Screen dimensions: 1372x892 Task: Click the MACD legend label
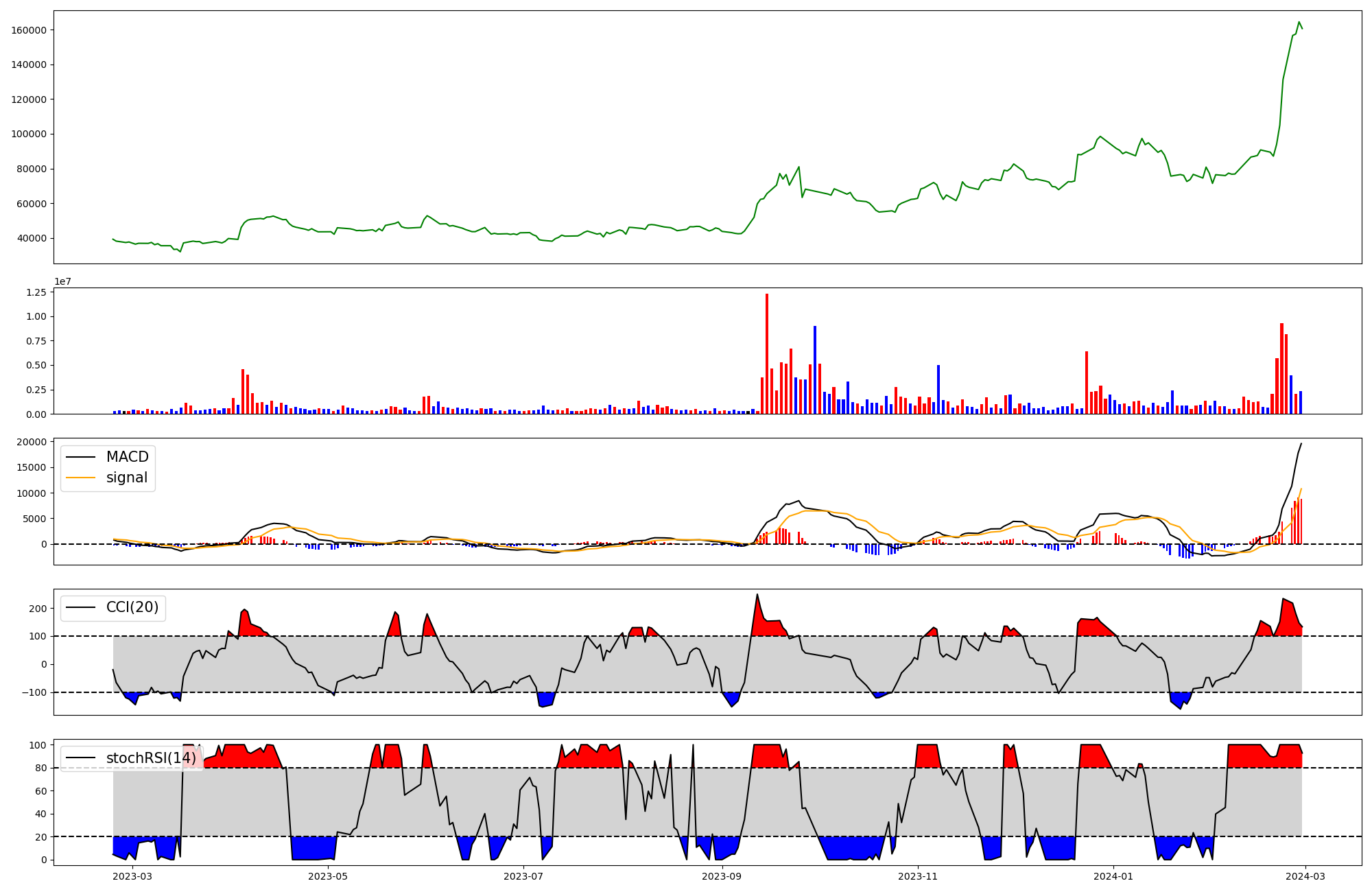(x=127, y=457)
